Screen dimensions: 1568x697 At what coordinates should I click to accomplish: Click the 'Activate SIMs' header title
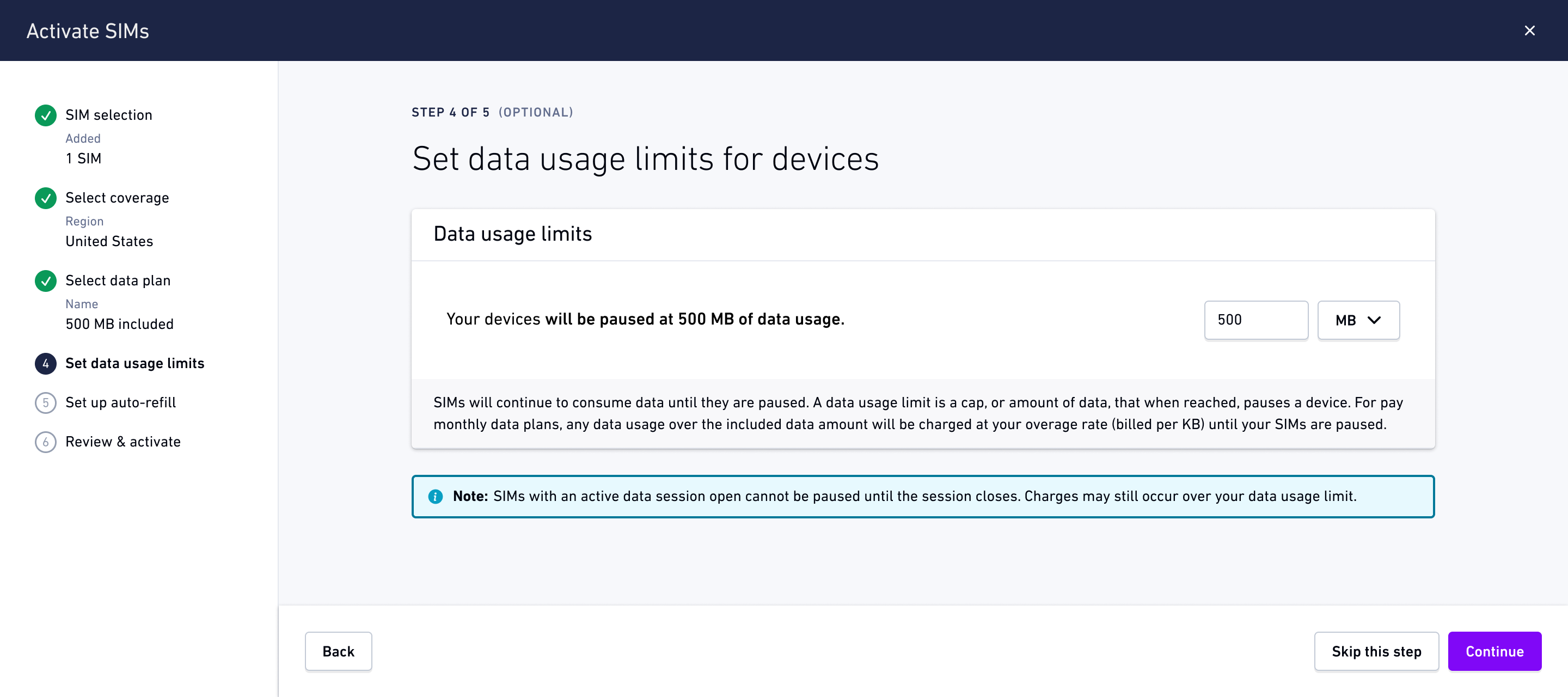(x=88, y=30)
